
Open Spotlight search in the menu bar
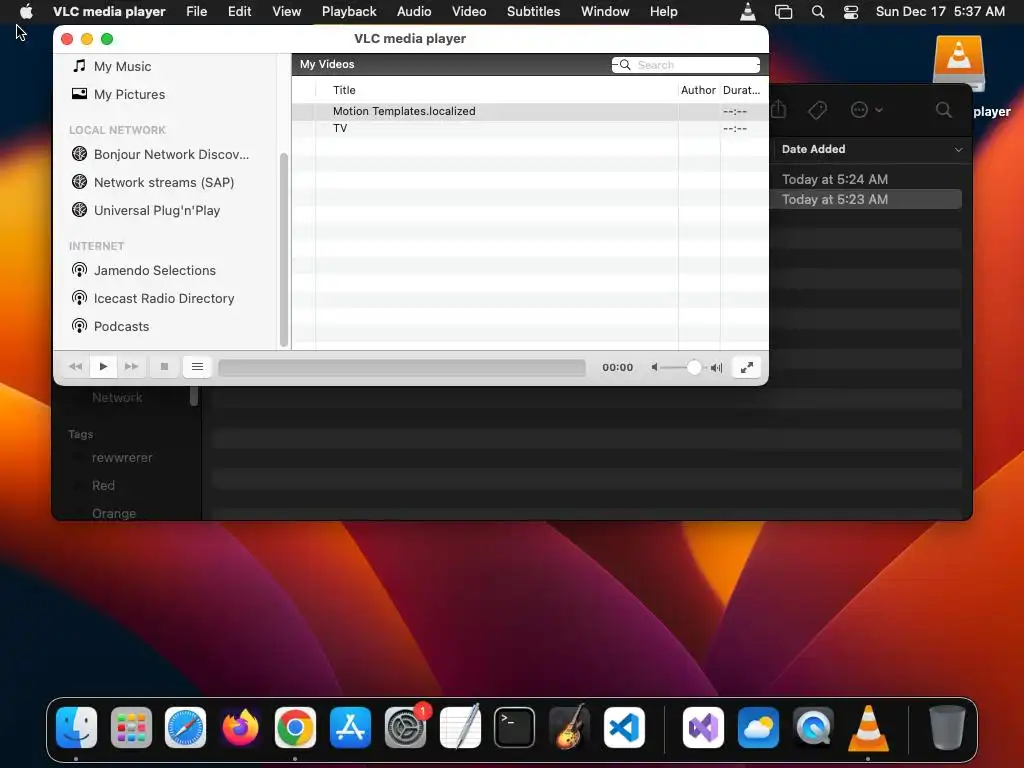(x=818, y=12)
